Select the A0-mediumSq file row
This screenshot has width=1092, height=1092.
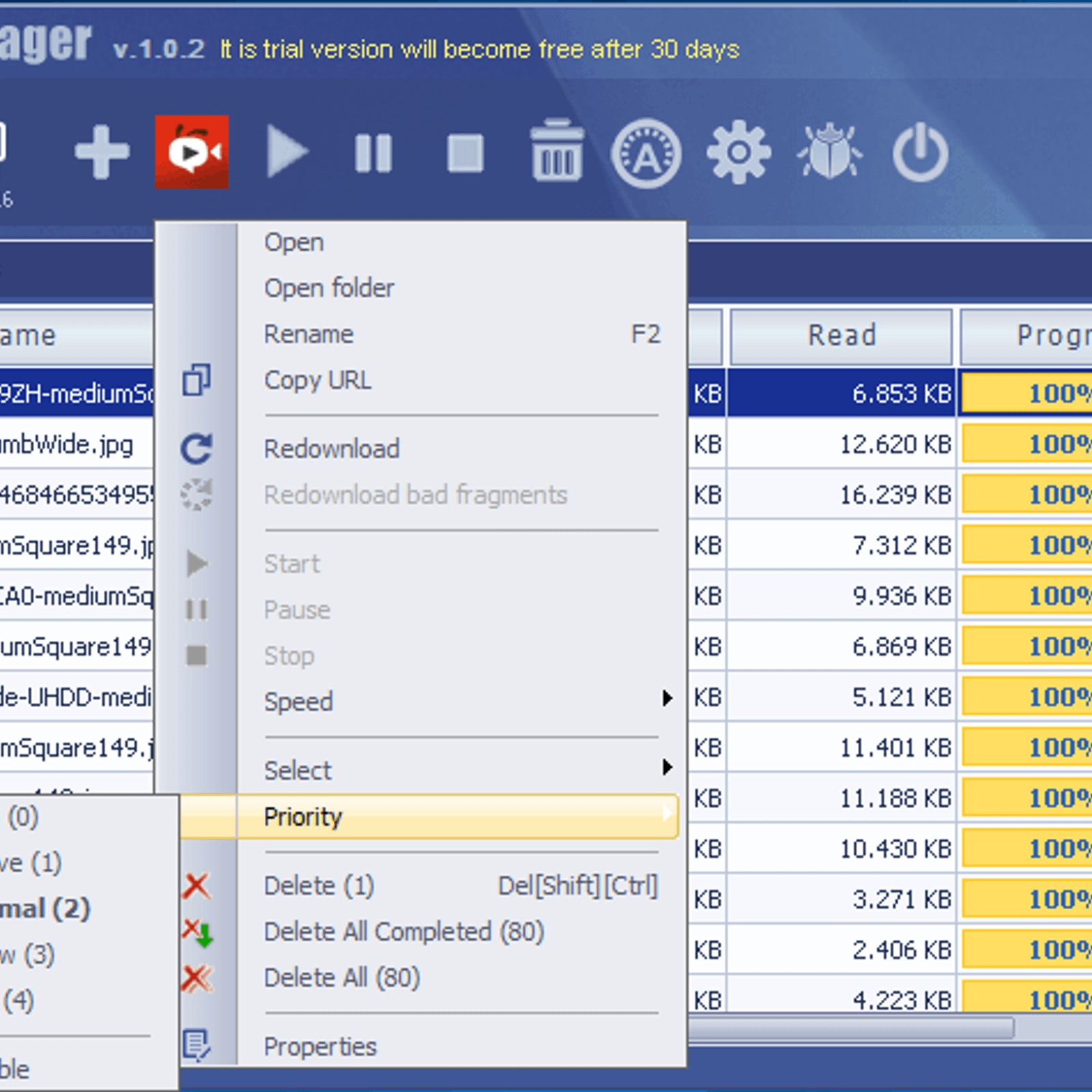pos(76,596)
